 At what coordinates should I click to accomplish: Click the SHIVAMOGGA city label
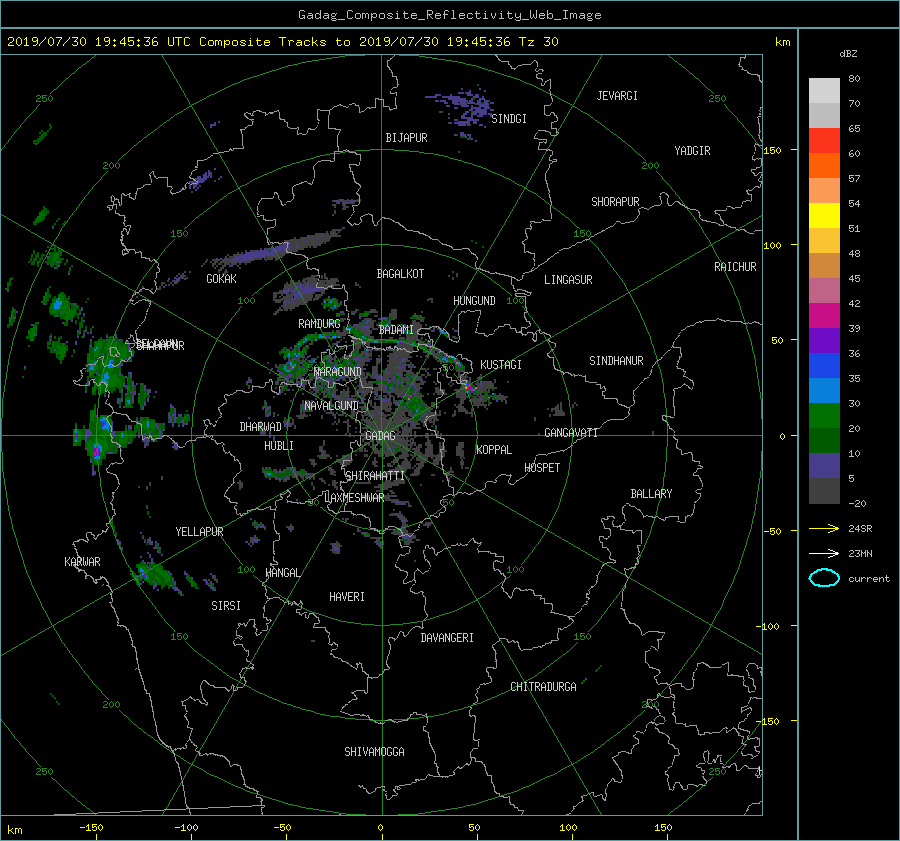374,752
